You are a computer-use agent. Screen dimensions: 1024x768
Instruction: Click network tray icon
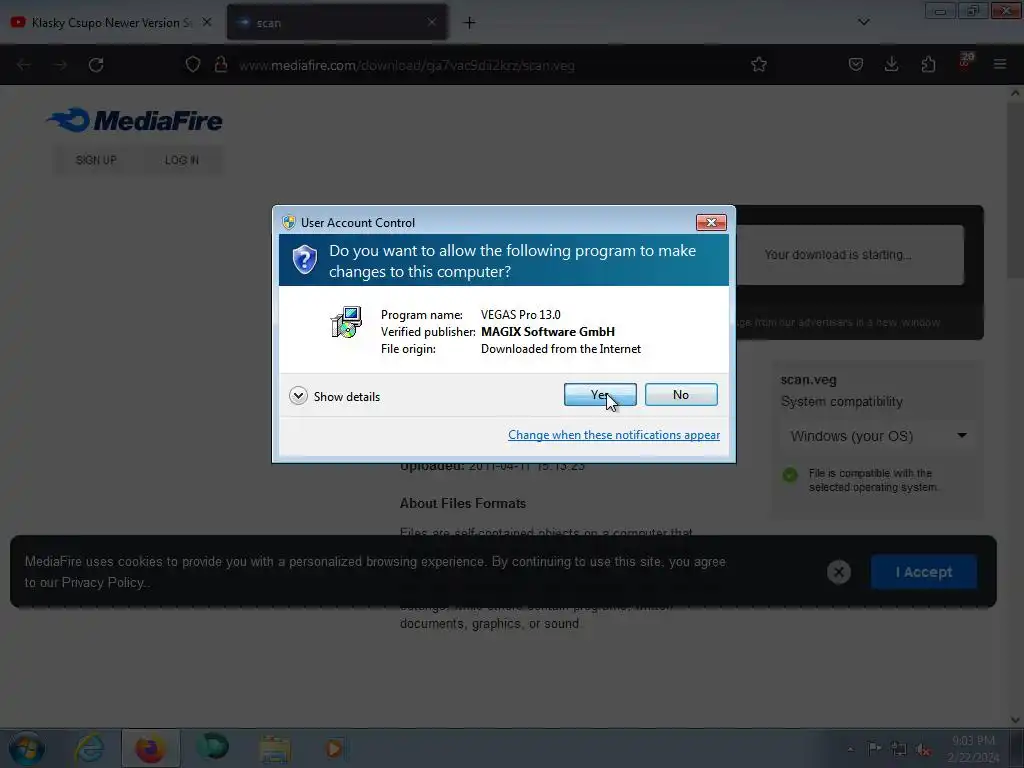[899, 749]
